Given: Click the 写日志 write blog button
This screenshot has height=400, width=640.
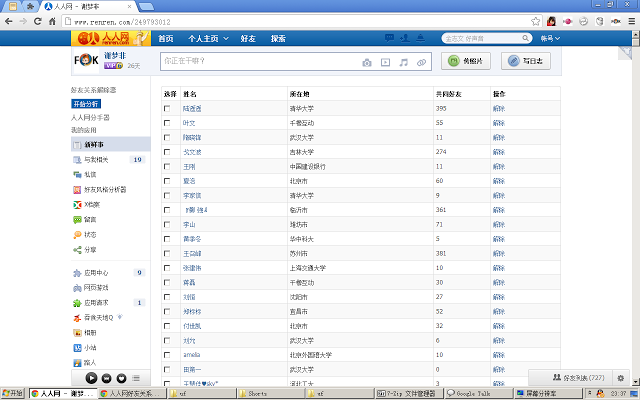Looking at the screenshot, I should pos(526,61).
